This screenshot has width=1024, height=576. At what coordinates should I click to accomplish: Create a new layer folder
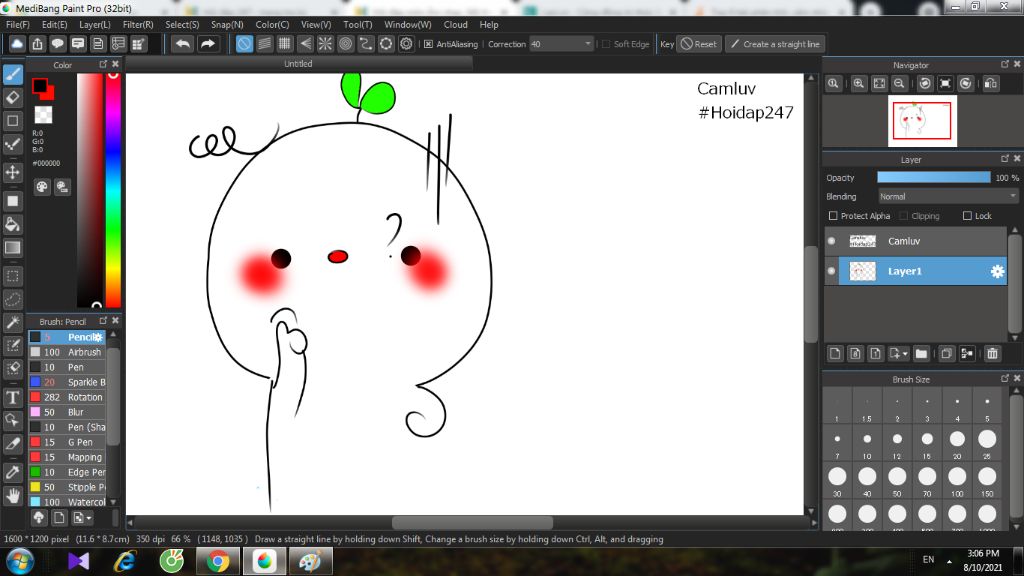click(921, 353)
